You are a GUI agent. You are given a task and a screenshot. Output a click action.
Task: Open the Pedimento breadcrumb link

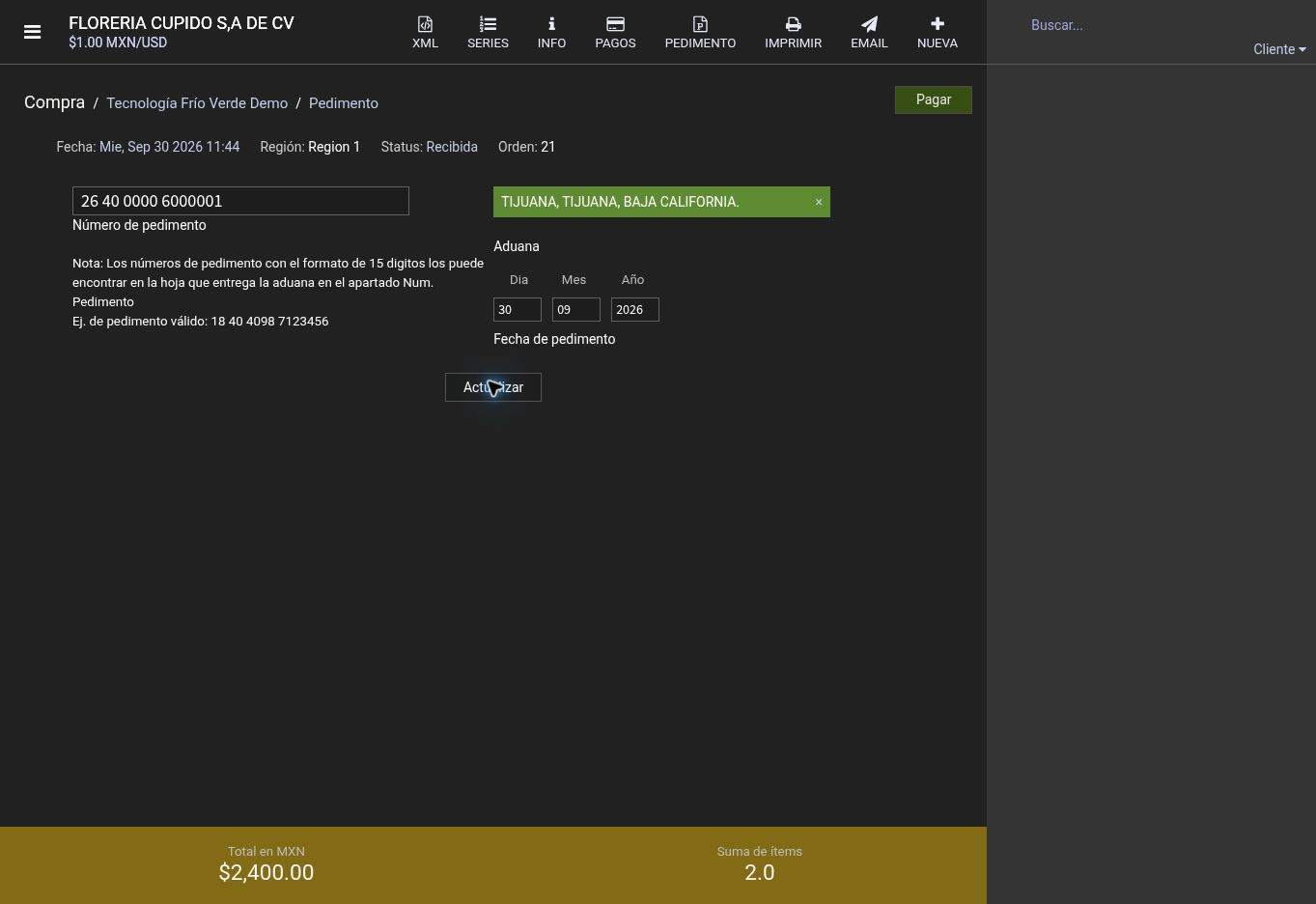tap(344, 103)
